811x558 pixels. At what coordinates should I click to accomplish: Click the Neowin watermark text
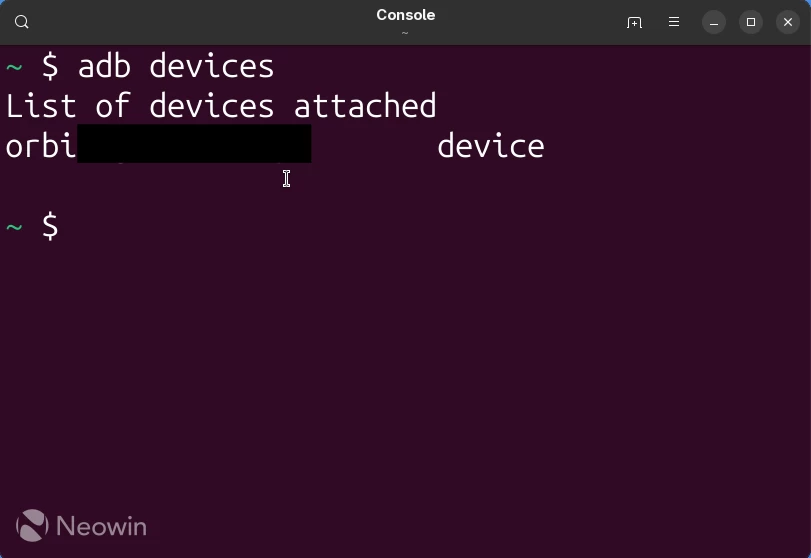(101, 526)
